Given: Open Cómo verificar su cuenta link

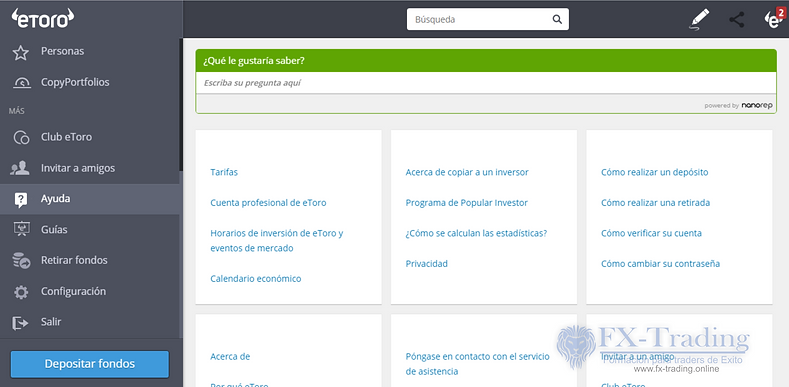Looking at the screenshot, I should click(652, 233).
